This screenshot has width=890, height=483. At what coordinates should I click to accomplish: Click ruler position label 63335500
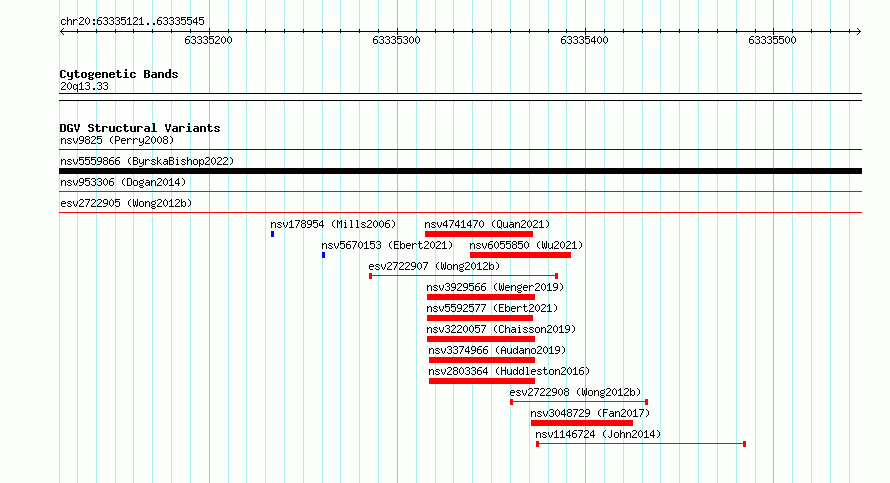pyautogui.click(x=773, y=40)
